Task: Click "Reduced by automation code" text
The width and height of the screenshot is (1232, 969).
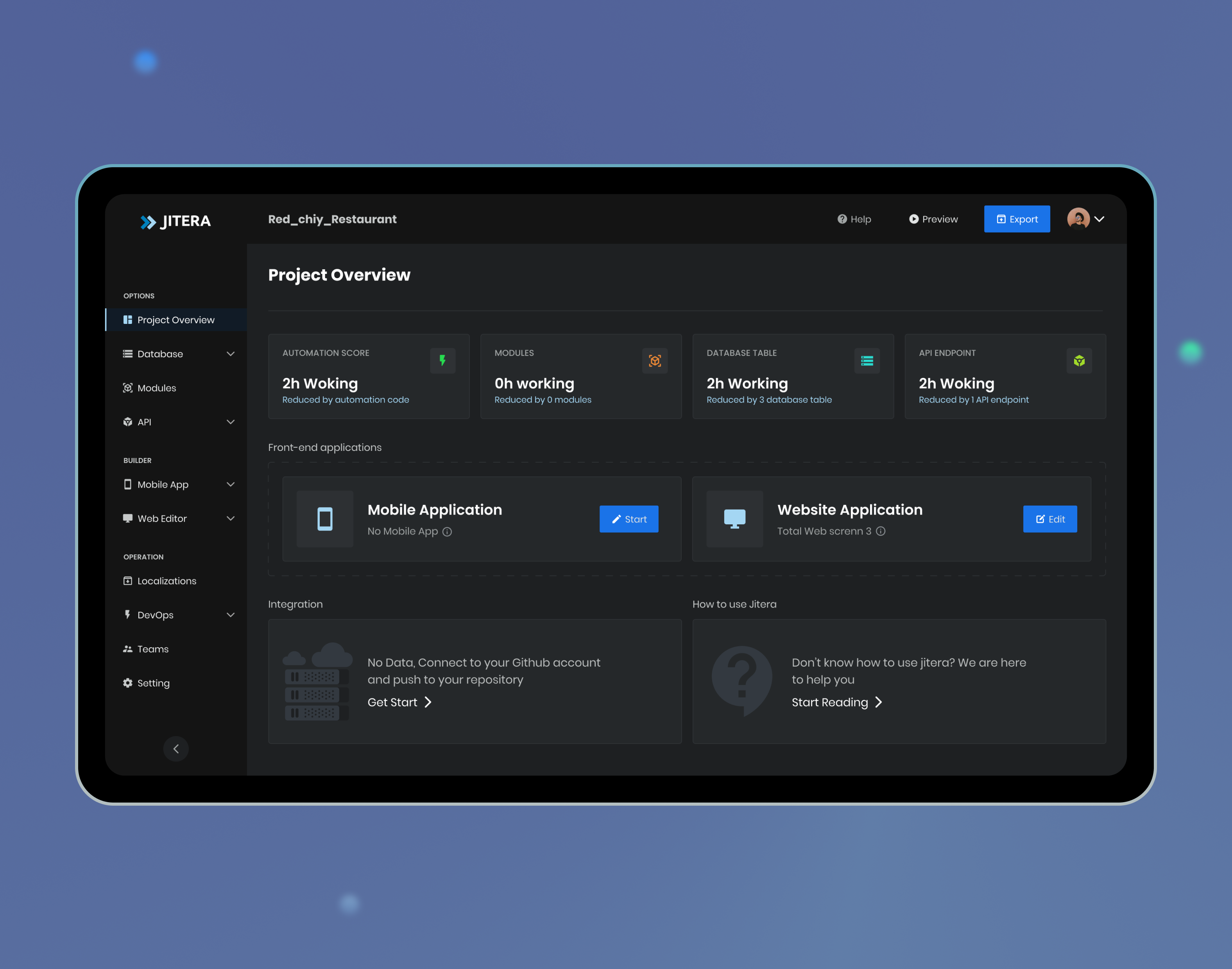Action: [346, 400]
